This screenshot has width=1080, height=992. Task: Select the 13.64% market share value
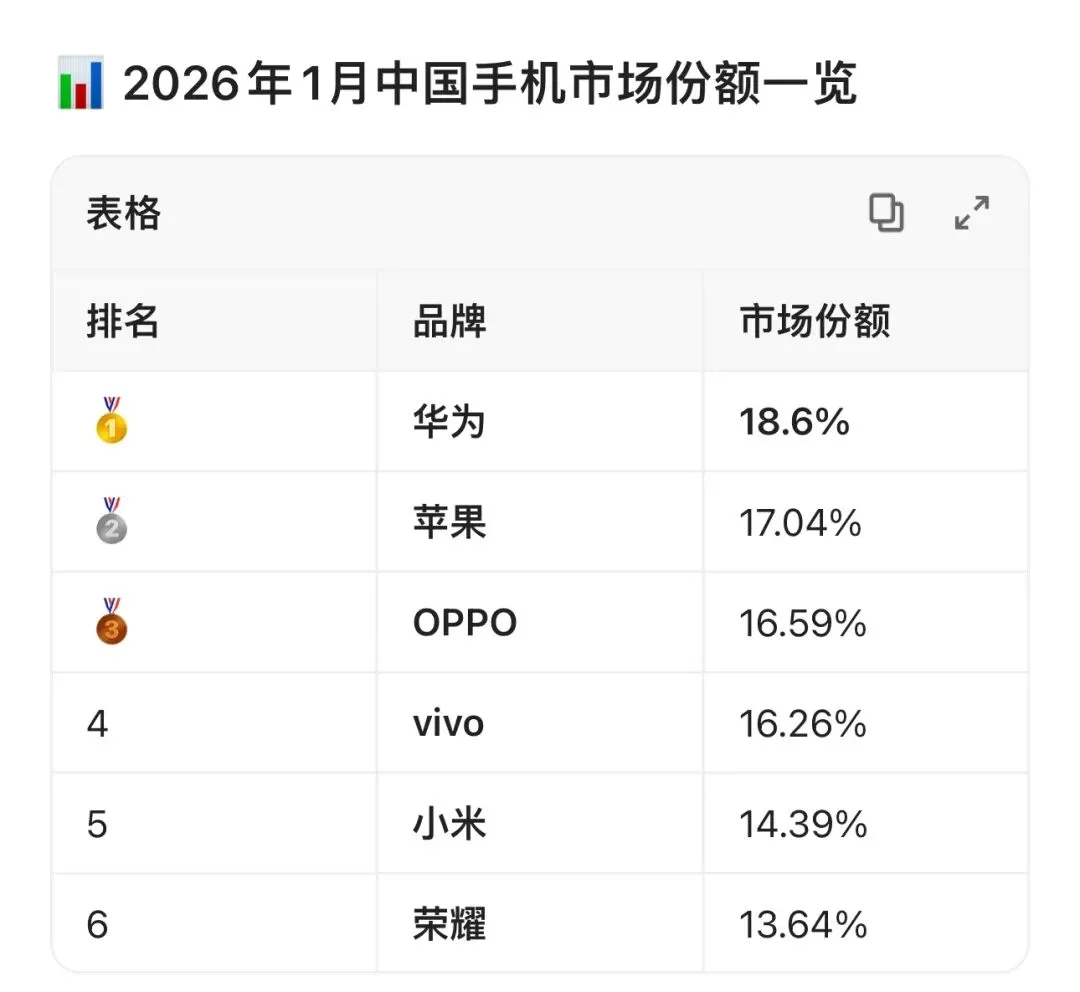[x=803, y=924]
